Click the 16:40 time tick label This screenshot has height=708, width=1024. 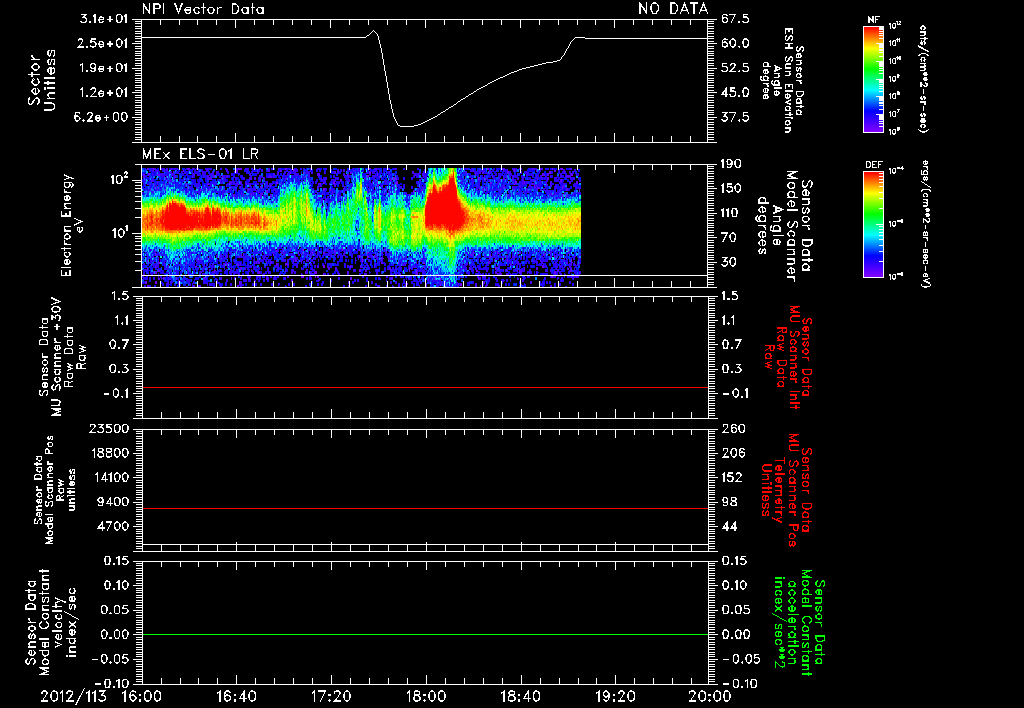tap(236, 696)
